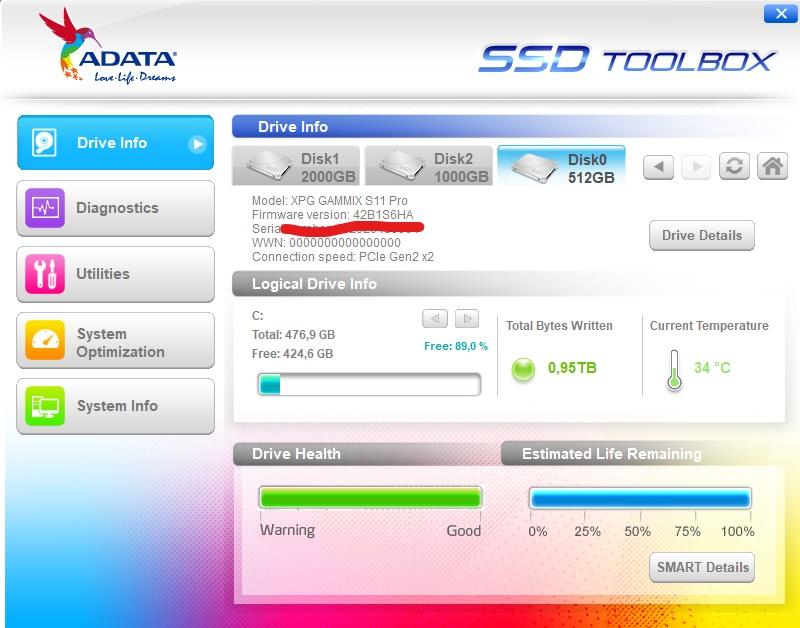Click the Free: 89,0 % text

(x=456, y=346)
